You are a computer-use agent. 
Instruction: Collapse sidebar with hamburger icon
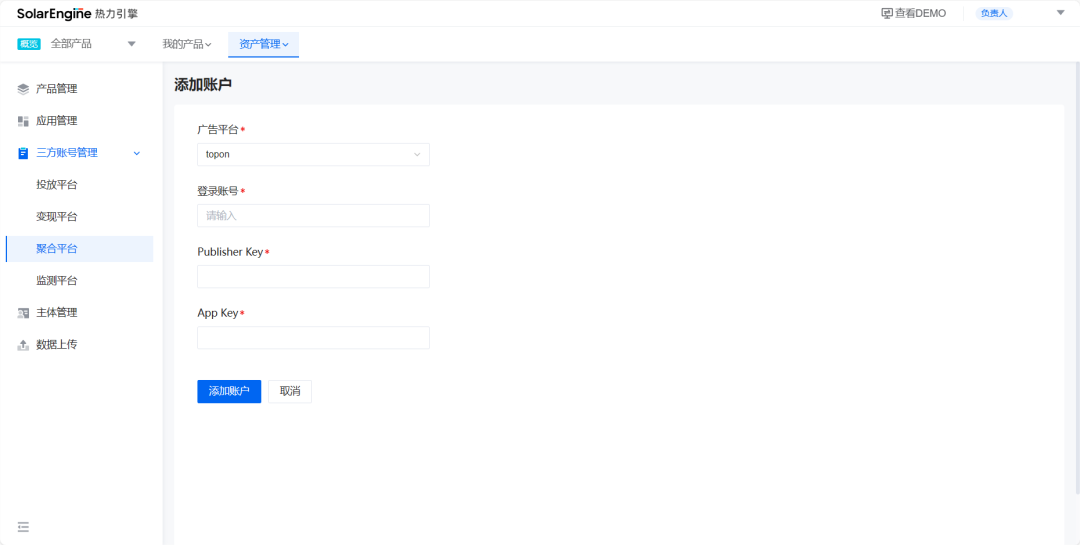(23, 527)
